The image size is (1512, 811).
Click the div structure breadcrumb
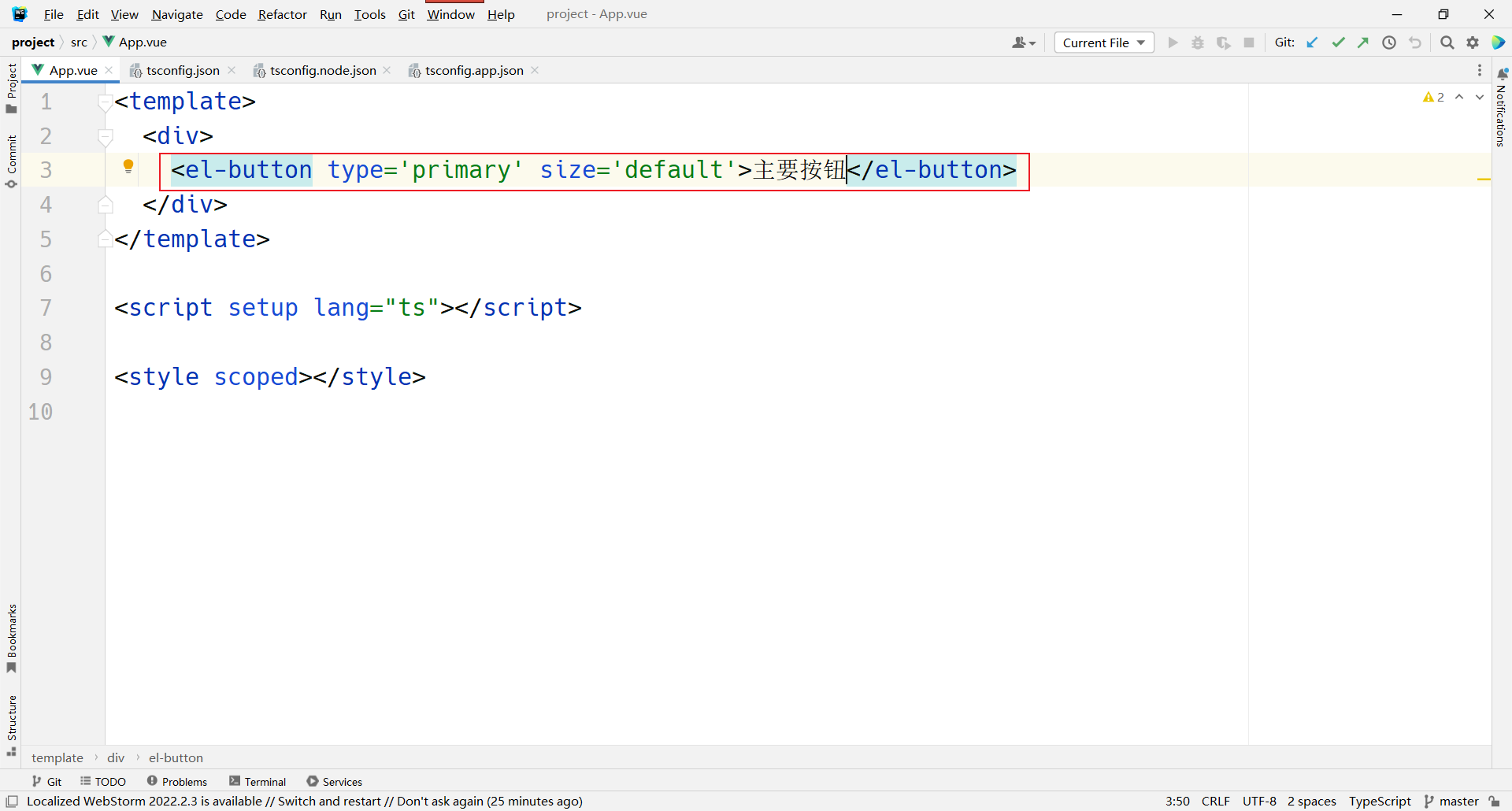116,757
